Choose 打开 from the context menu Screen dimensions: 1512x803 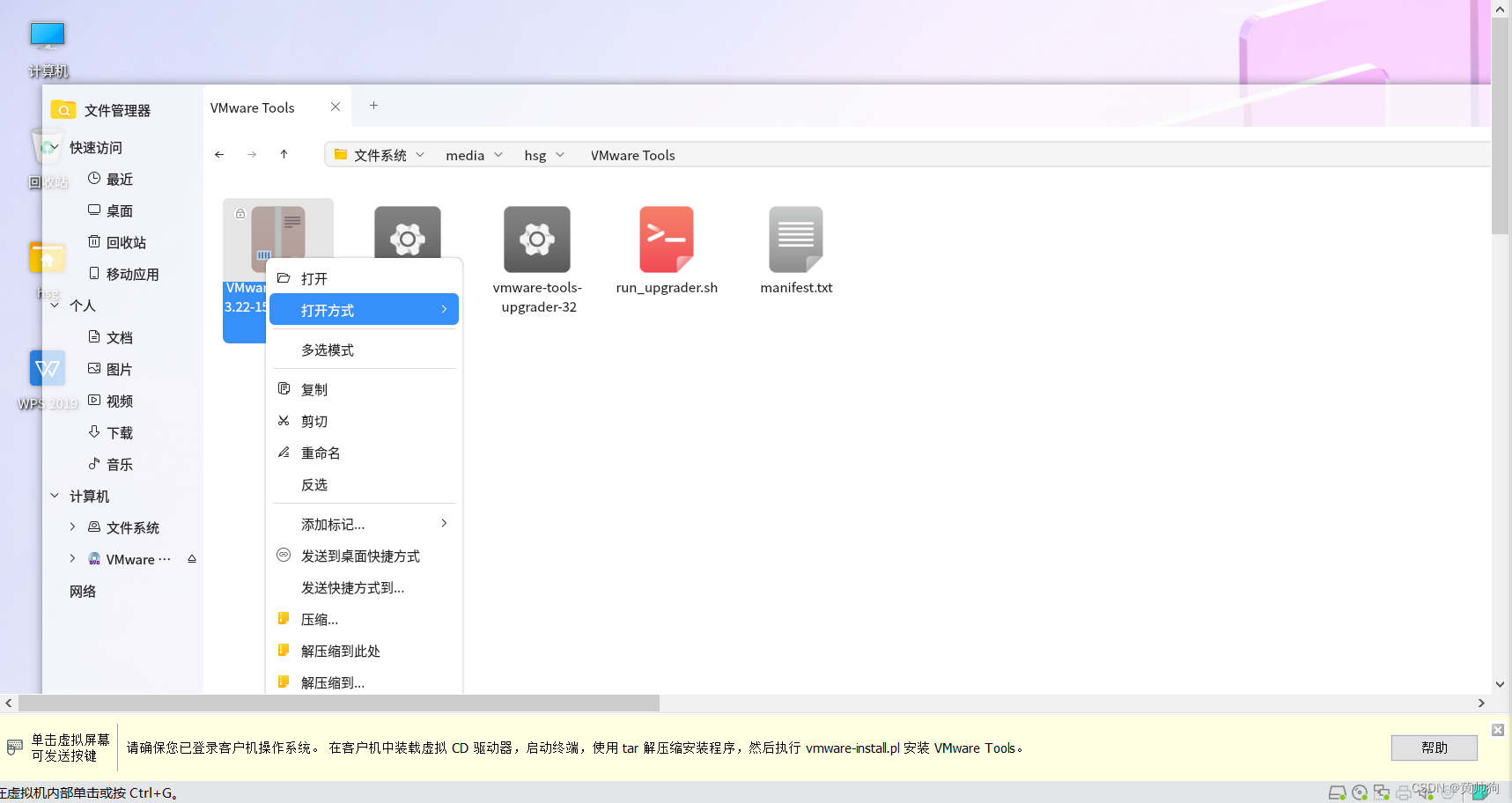(364, 278)
